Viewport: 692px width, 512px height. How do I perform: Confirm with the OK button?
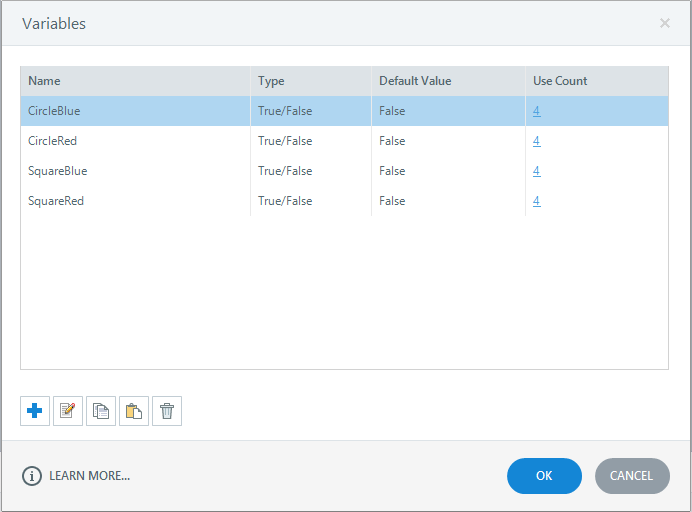coord(544,476)
